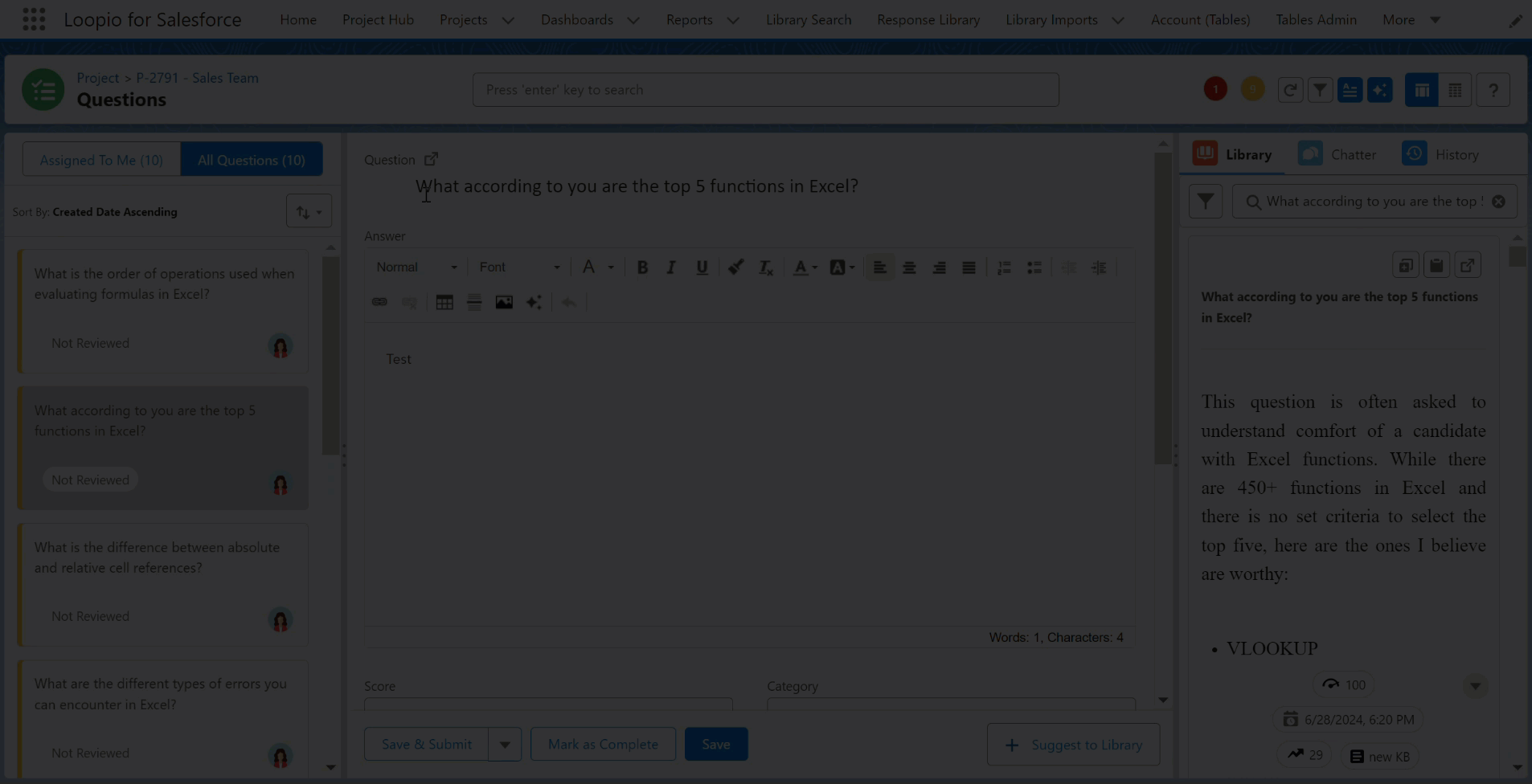Expand library entry details arrow beside score 100
The height and width of the screenshot is (784, 1532).
tap(1475, 686)
